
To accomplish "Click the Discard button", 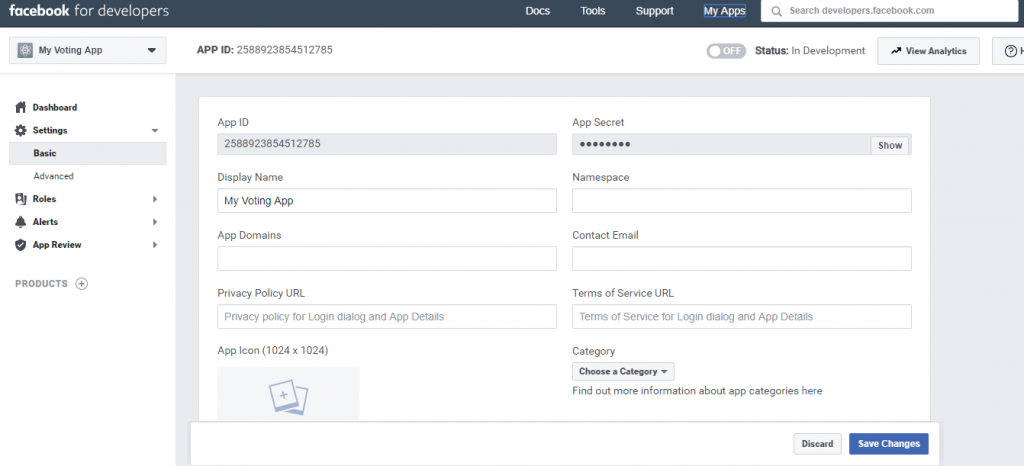I will (x=818, y=444).
